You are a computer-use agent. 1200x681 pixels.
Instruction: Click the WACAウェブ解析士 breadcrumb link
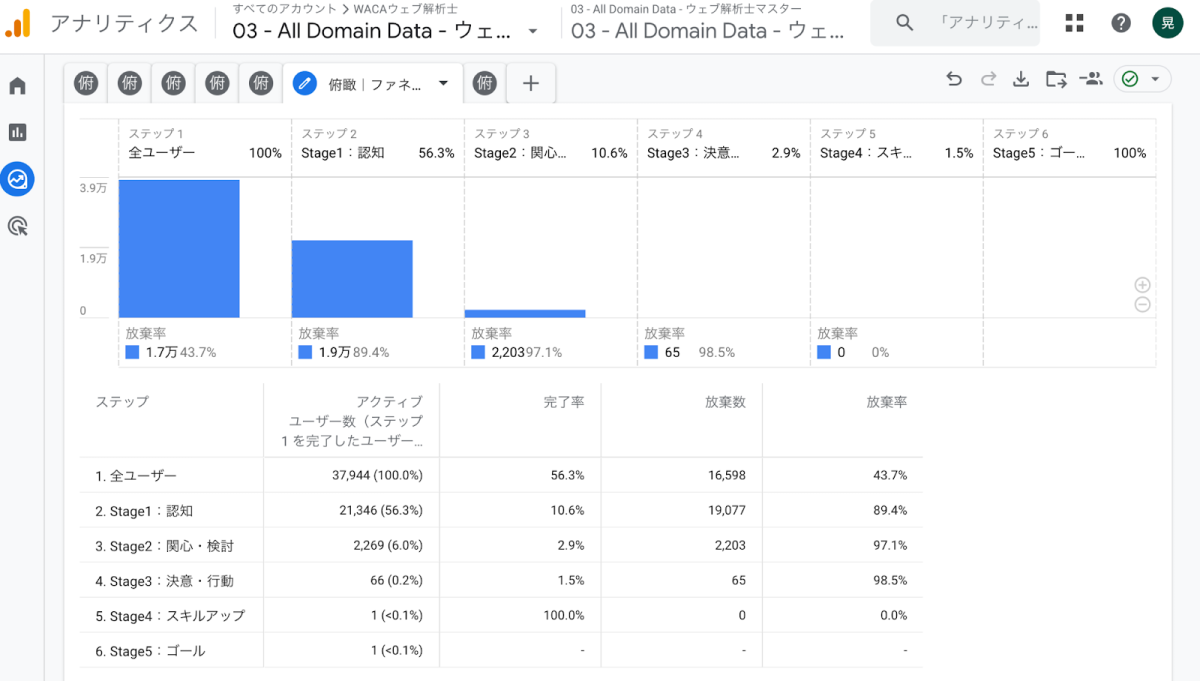pos(405,9)
